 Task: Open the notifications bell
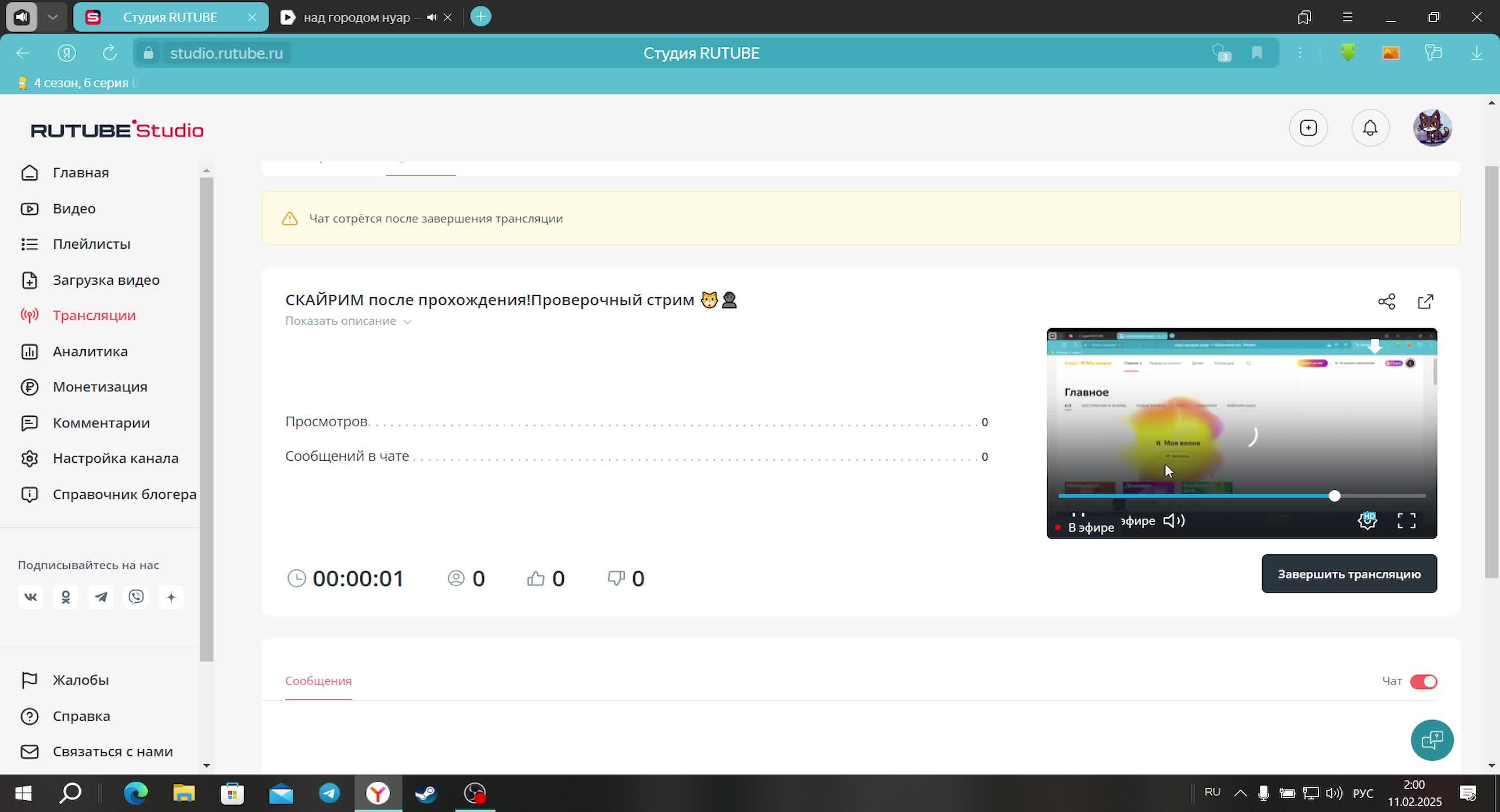(1370, 128)
